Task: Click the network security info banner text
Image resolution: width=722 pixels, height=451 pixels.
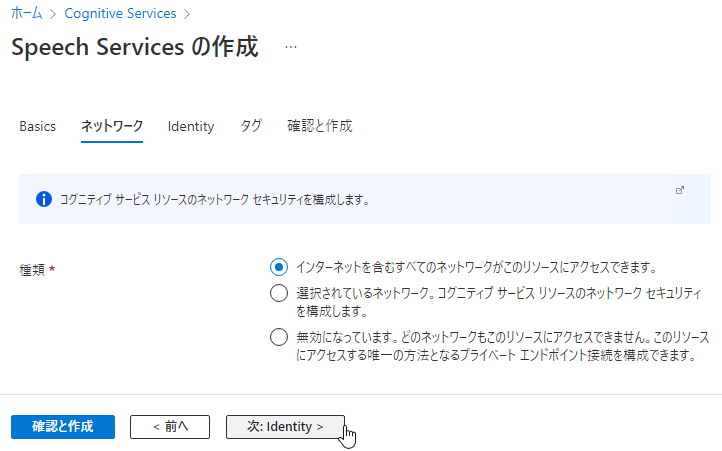Action: pyautogui.click(x=215, y=200)
